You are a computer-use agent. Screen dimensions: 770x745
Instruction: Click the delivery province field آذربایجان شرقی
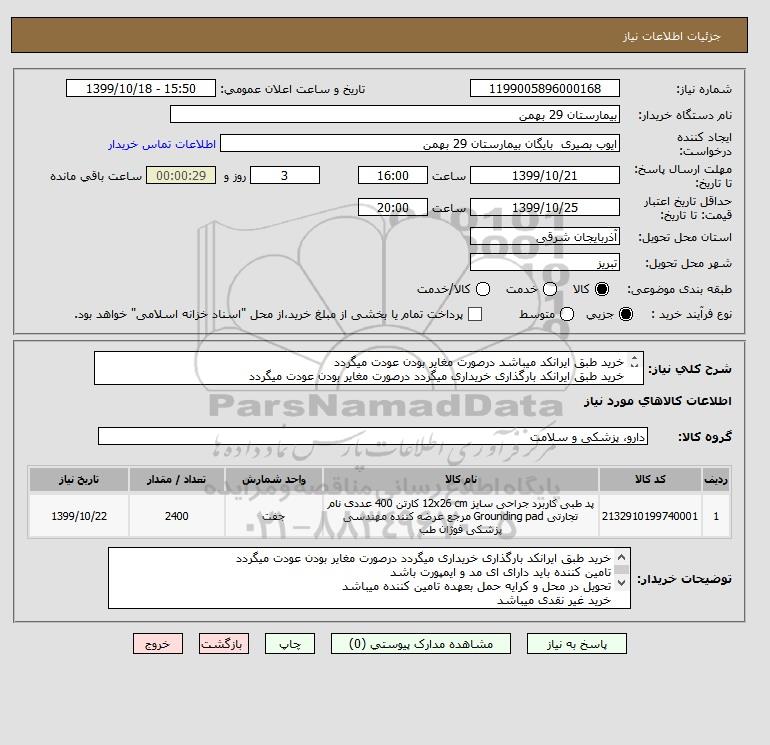click(x=545, y=237)
